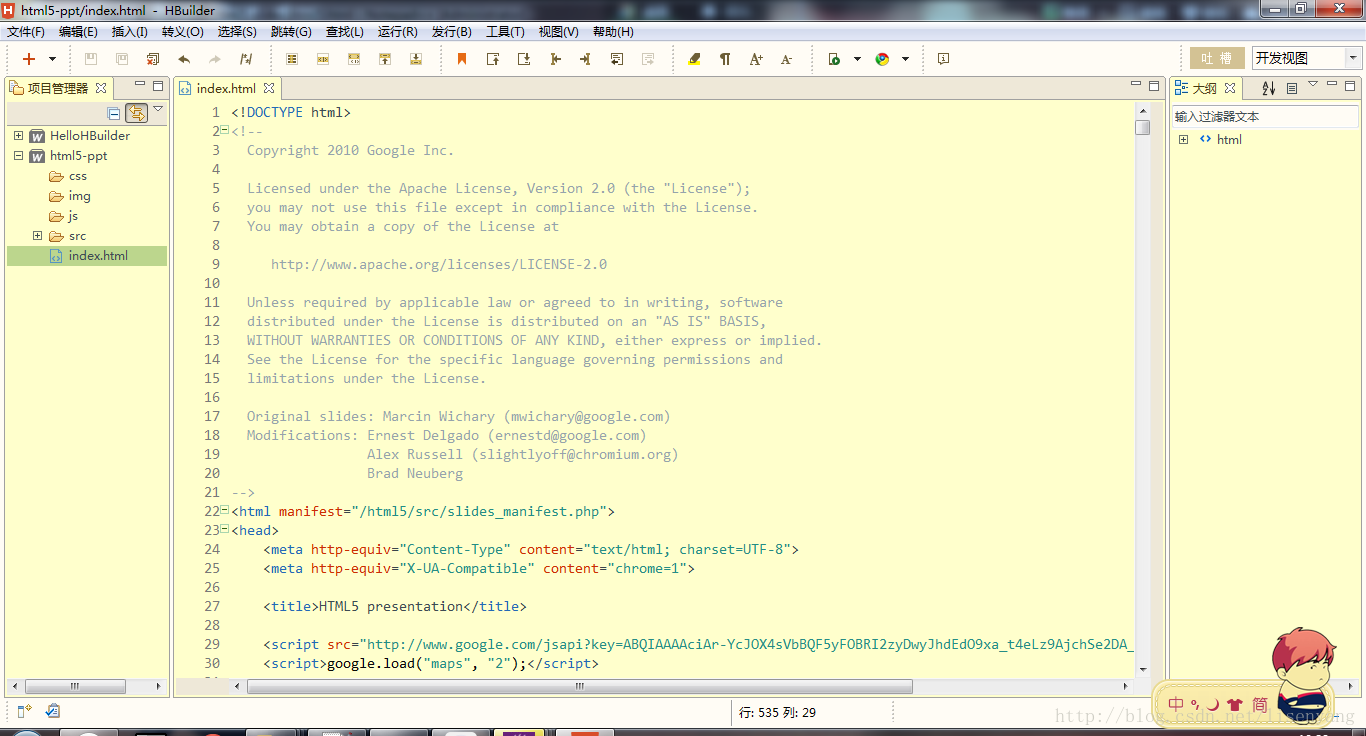Click the Save icon in the toolbar

coord(91,59)
